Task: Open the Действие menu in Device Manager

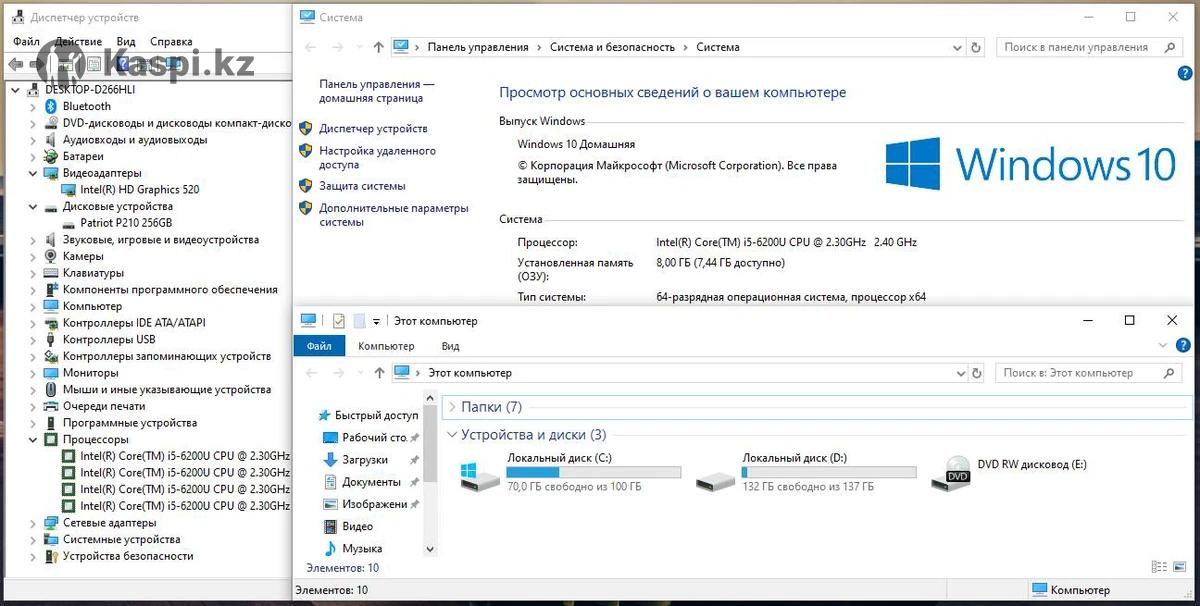Action: click(x=78, y=42)
